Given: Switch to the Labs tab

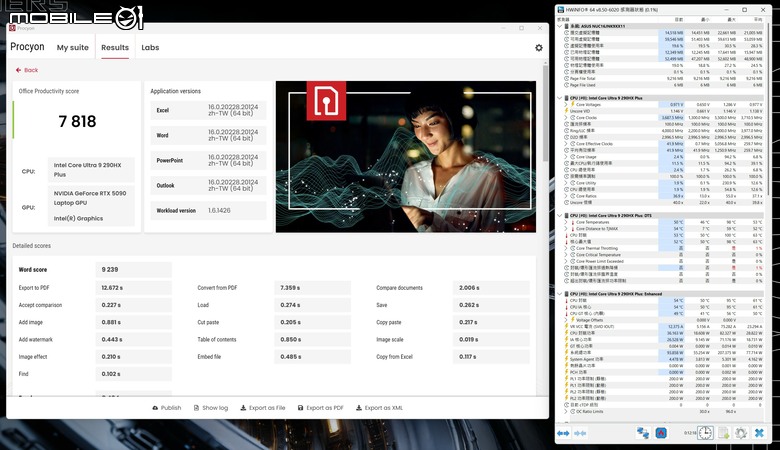Looking at the screenshot, I should pos(150,48).
